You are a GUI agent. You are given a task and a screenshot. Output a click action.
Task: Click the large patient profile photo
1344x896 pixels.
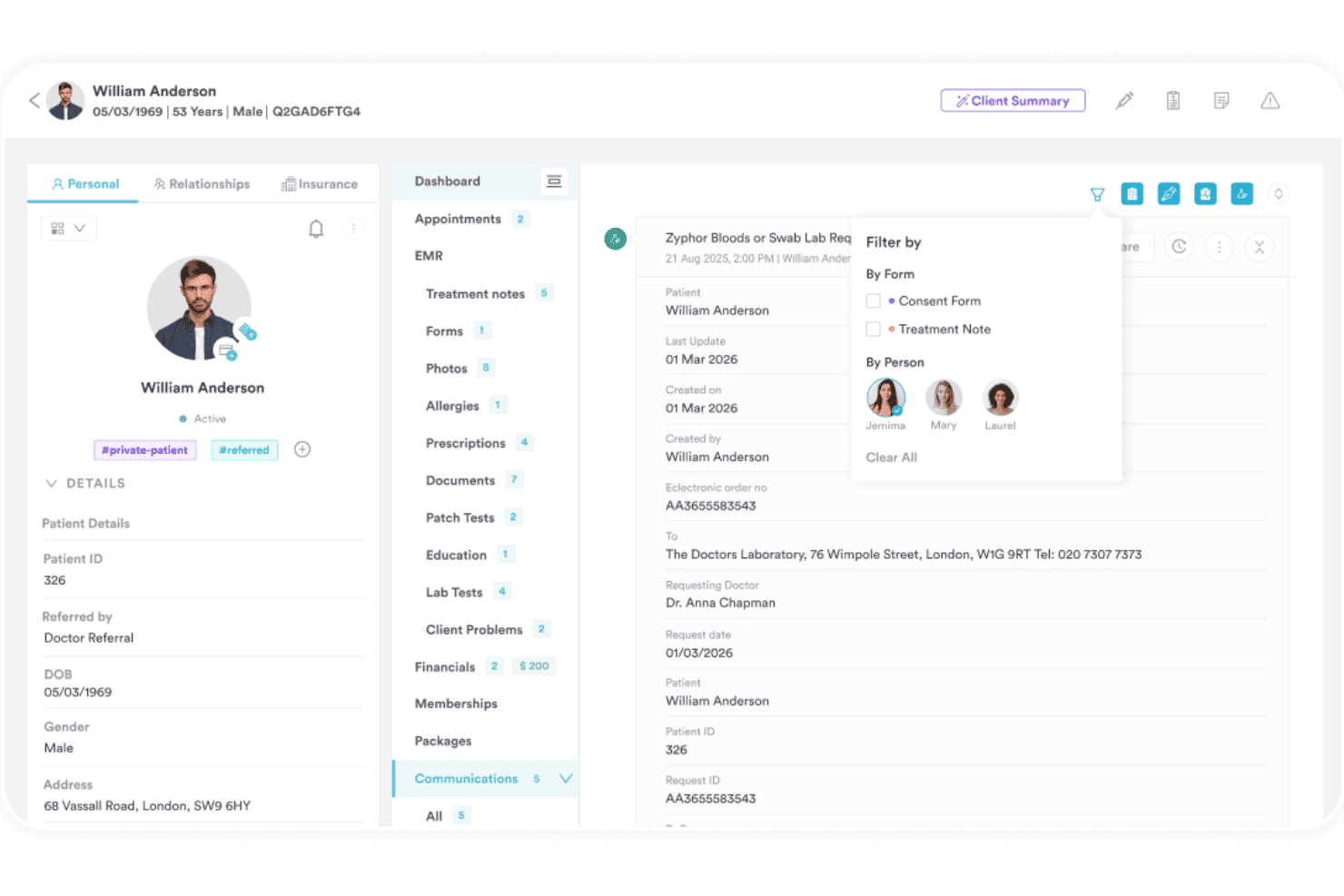pyautogui.click(x=199, y=308)
